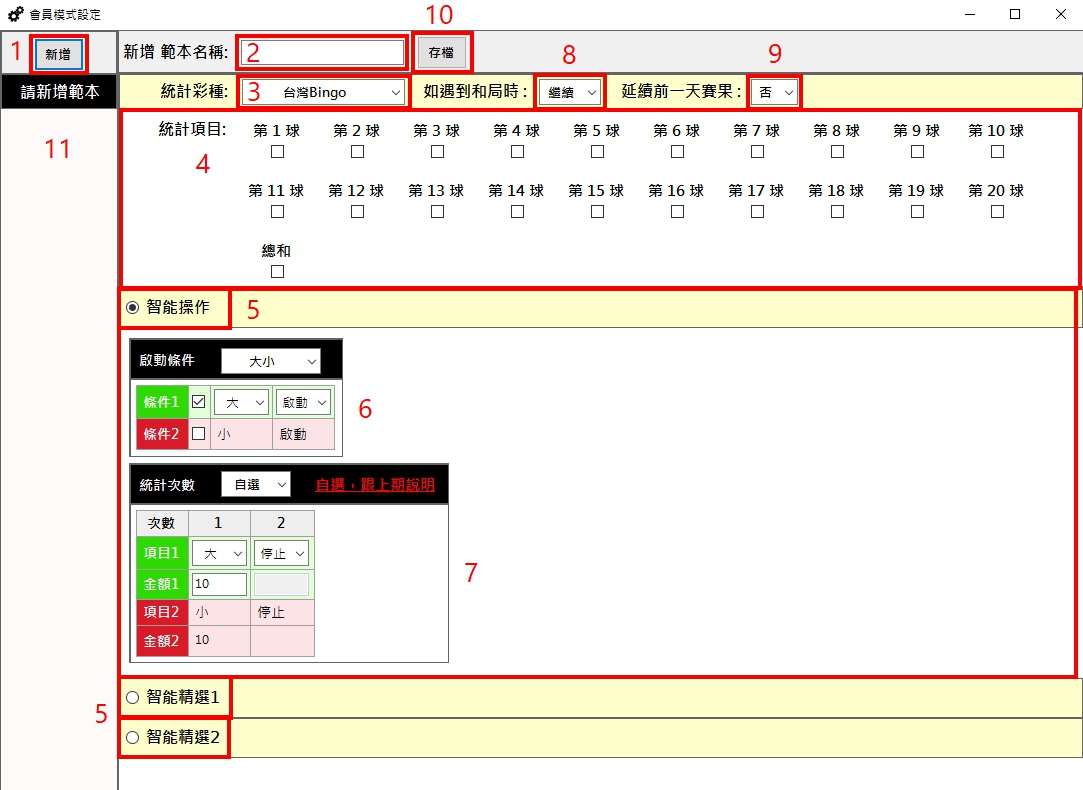Screen dimensions: 1083x790
Task: Open the 統計彩種 台灣Bingo dropdown
Action: pos(322,92)
